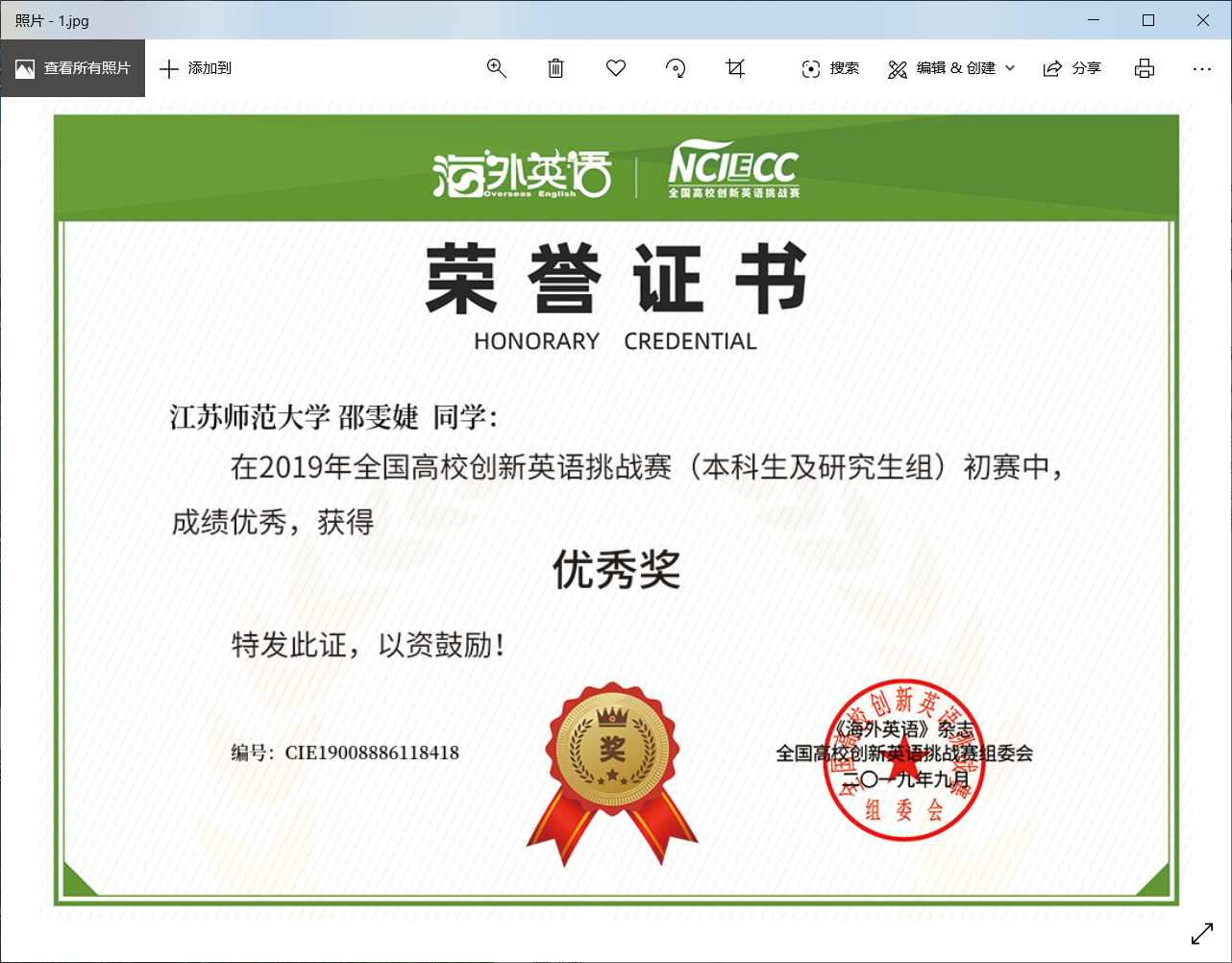
Task: Minimize the Photos window
Action: (x=1094, y=20)
